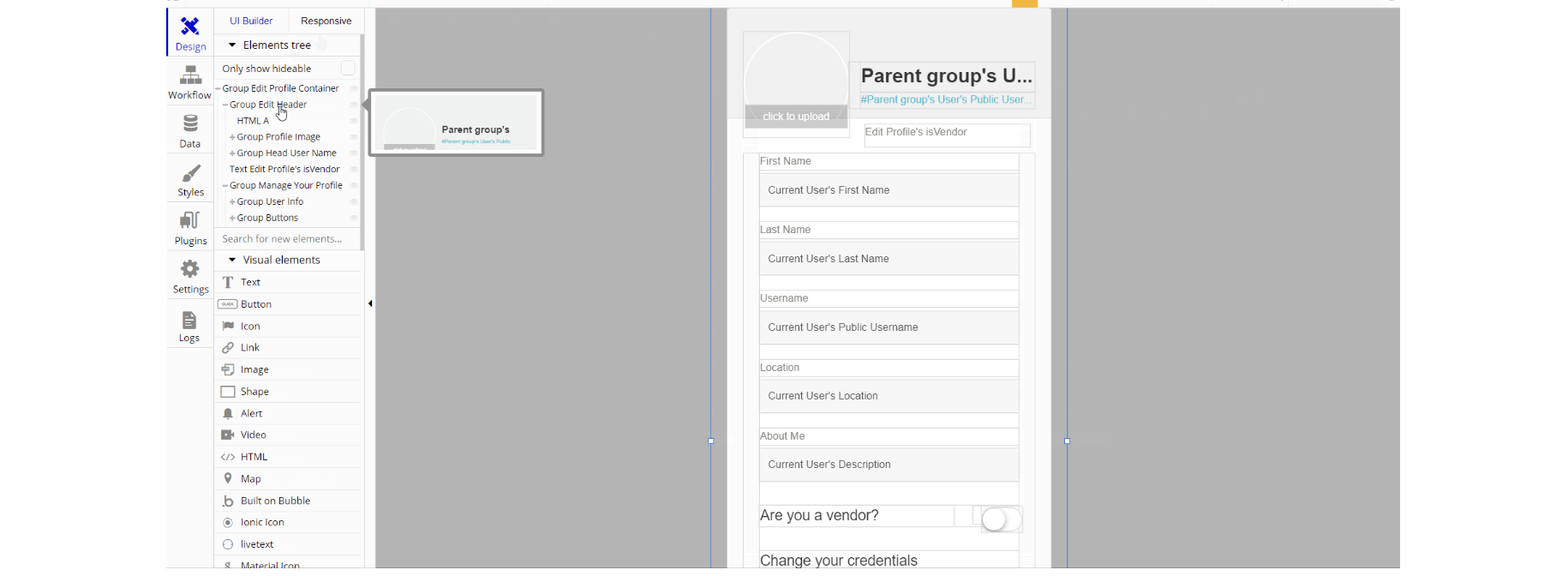Open the Settings gear section

[190, 277]
